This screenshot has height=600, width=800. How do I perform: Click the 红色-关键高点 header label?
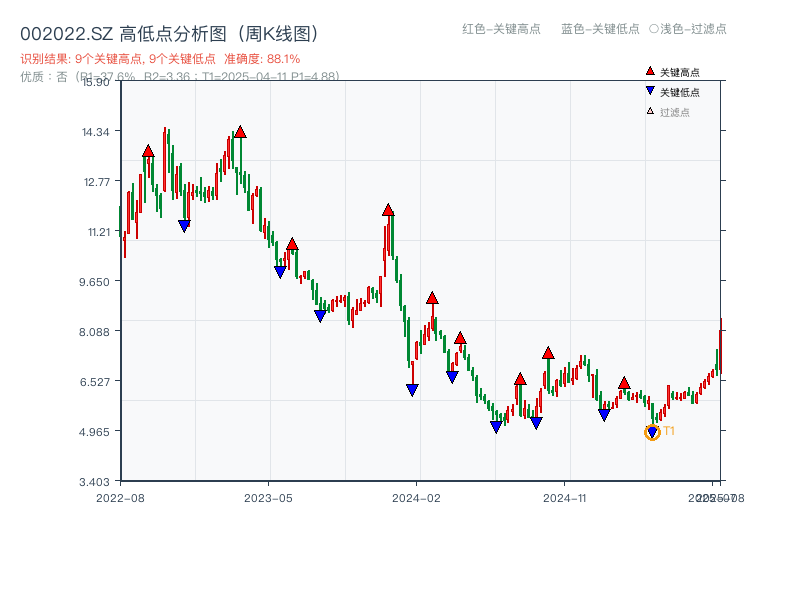pos(501,29)
